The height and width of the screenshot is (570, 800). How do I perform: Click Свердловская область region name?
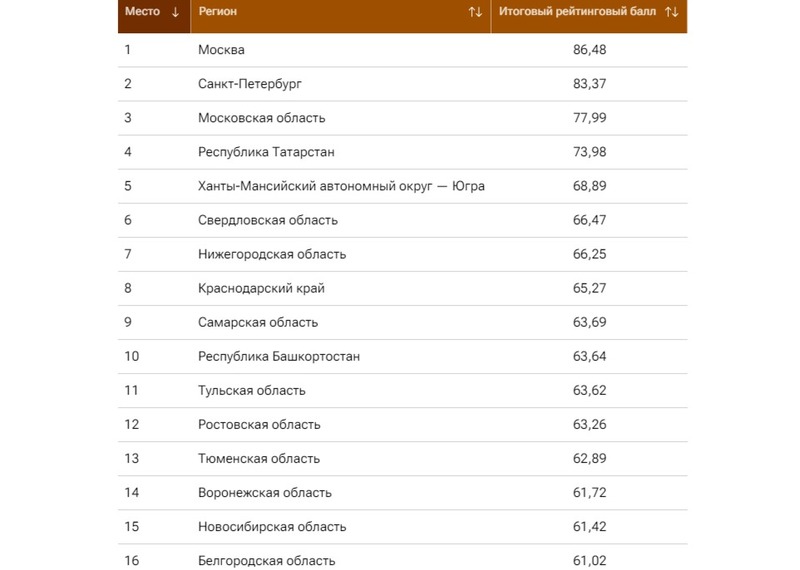268,220
